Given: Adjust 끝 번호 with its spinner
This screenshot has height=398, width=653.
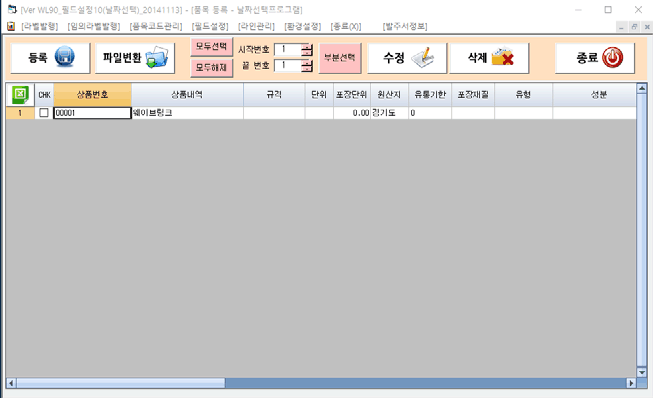Looking at the screenshot, I should pyautogui.click(x=307, y=66).
